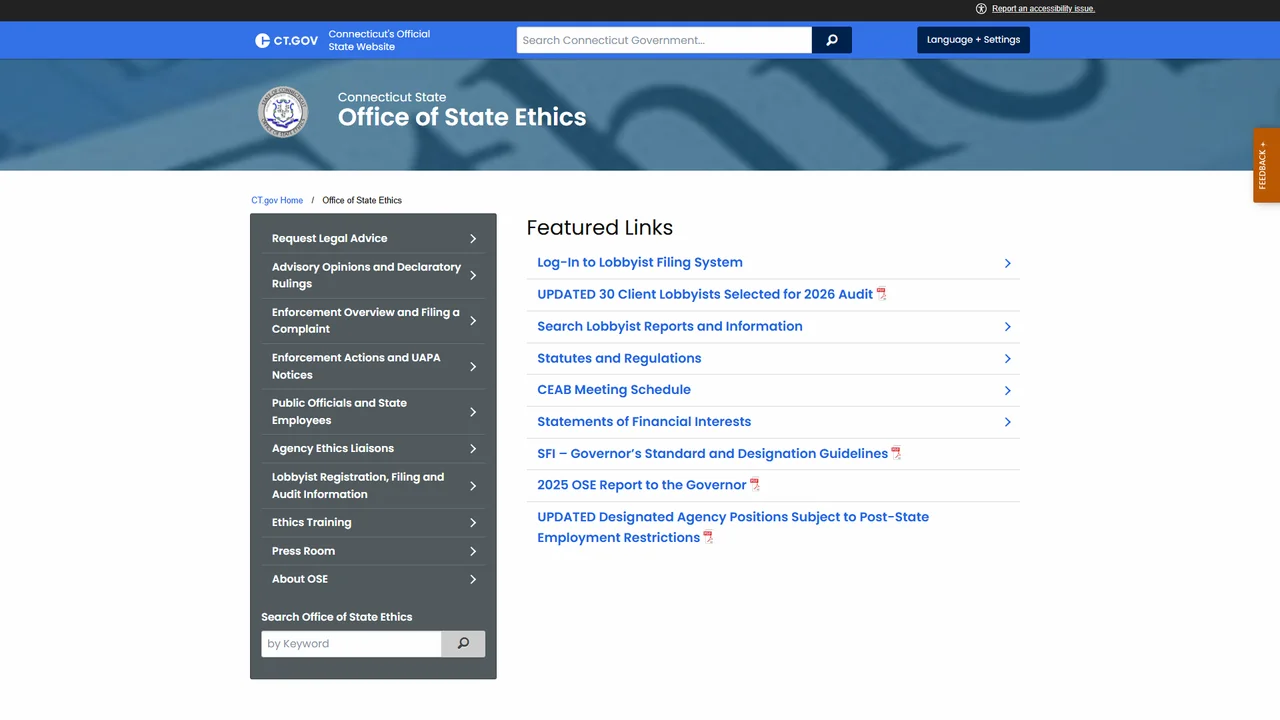
Task: Open UPDATED Designated Agency Positions link
Action: coord(733,527)
